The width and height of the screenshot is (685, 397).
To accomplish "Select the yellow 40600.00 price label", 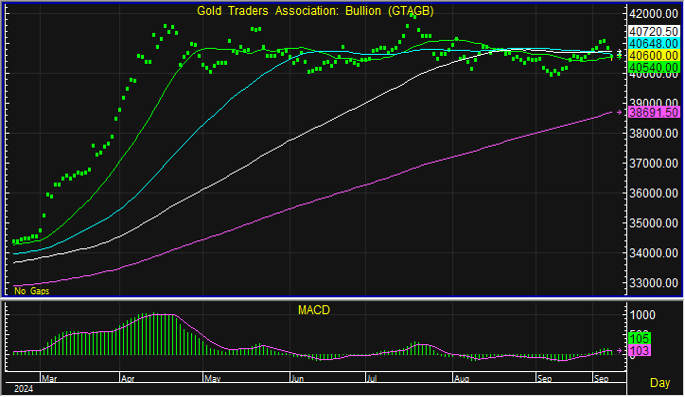I will [654, 55].
